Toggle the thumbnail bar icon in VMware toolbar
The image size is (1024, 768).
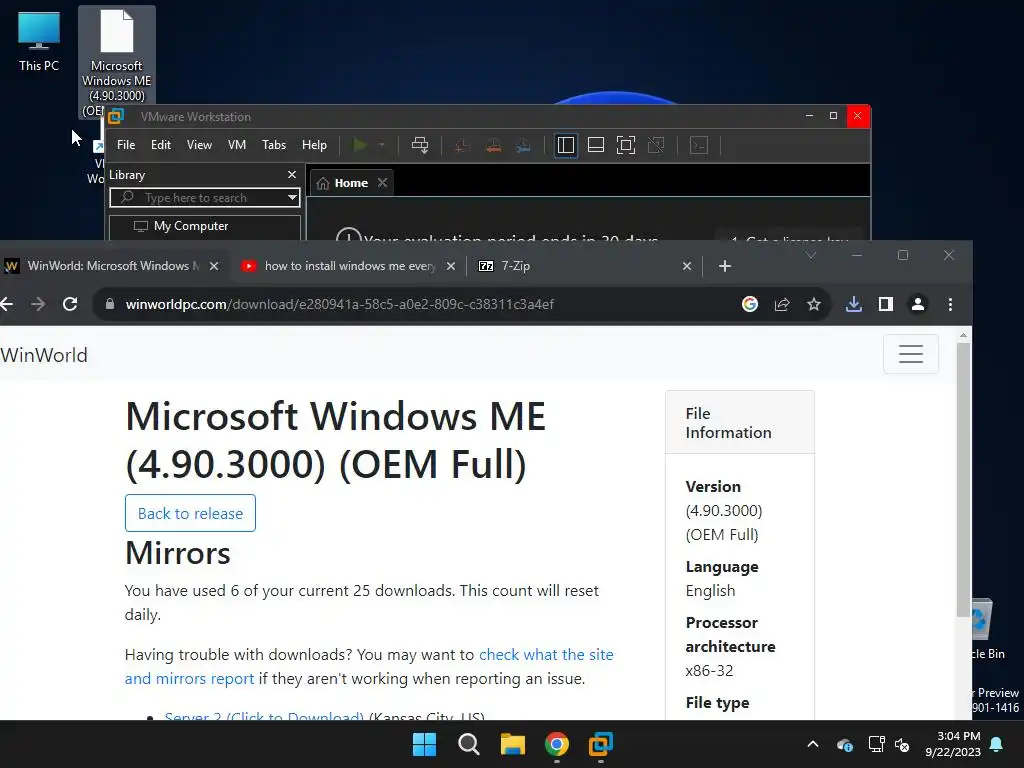pyautogui.click(x=596, y=145)
